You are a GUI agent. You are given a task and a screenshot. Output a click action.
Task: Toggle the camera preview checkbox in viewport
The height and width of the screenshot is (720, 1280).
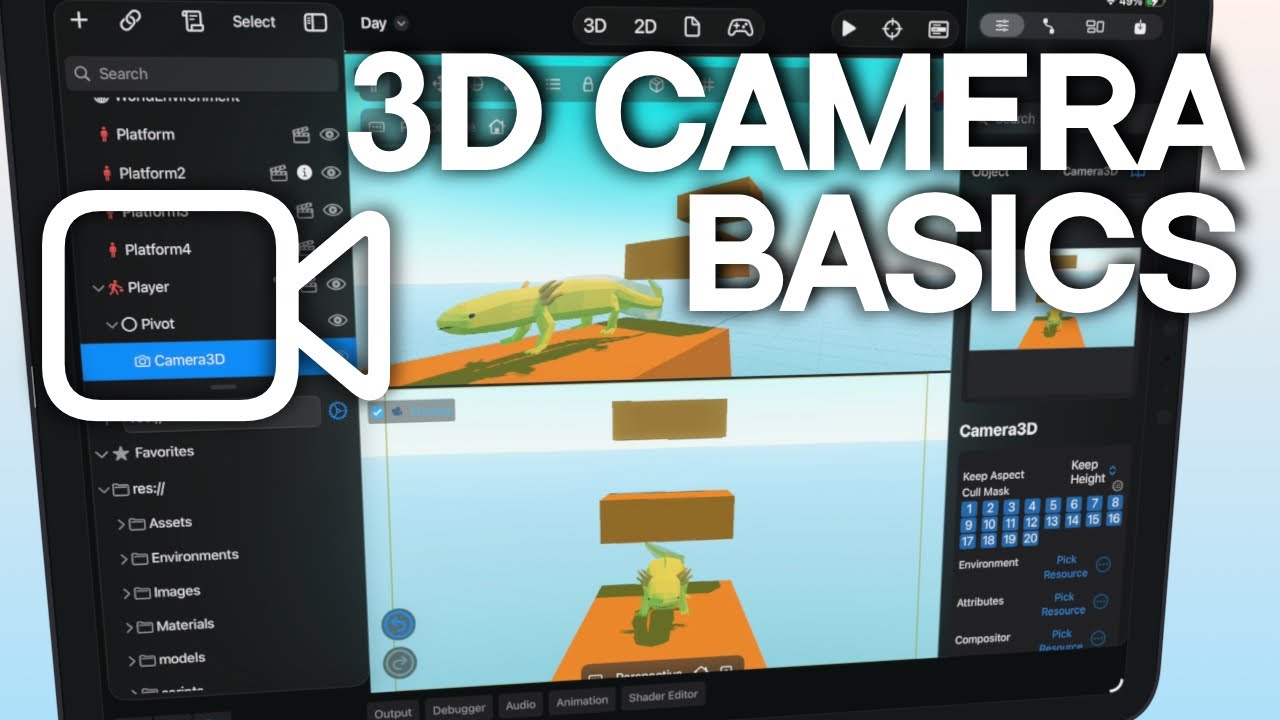coord(378,412)
